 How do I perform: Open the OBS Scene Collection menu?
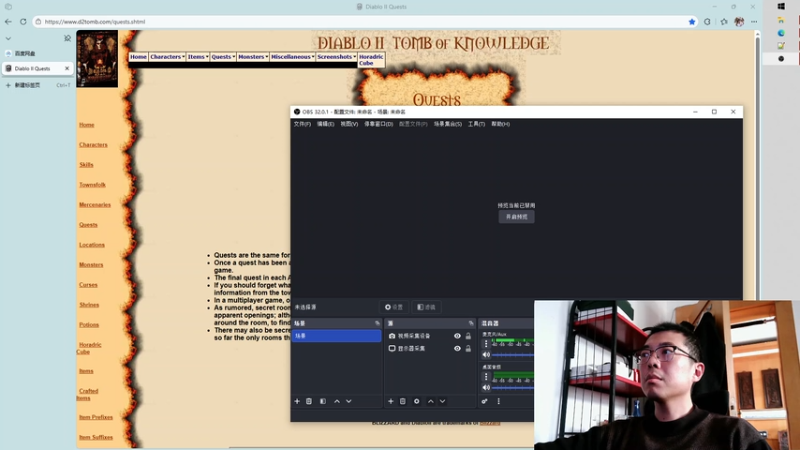pos(447,124)
